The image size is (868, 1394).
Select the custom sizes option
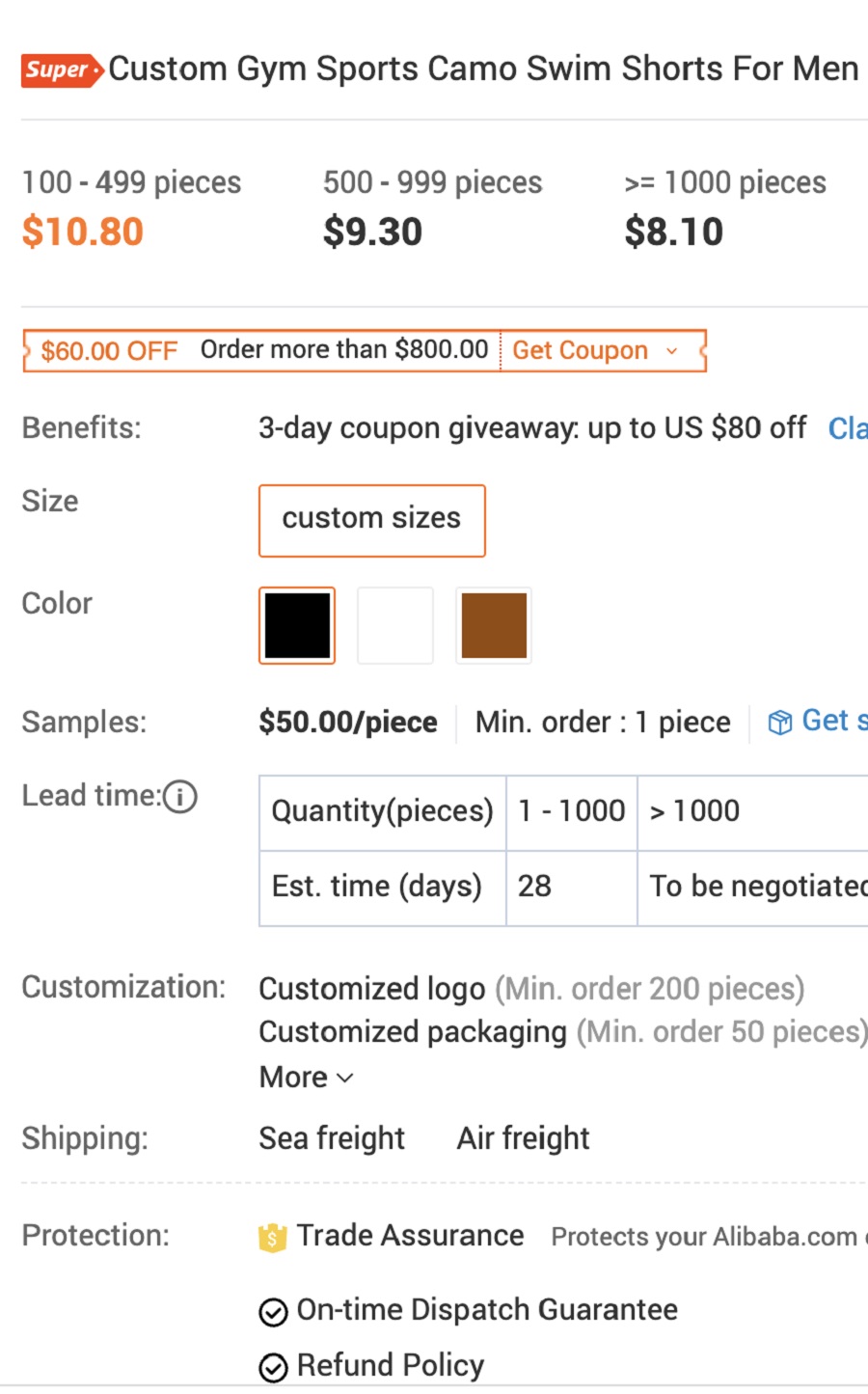[x=371, y=521]
